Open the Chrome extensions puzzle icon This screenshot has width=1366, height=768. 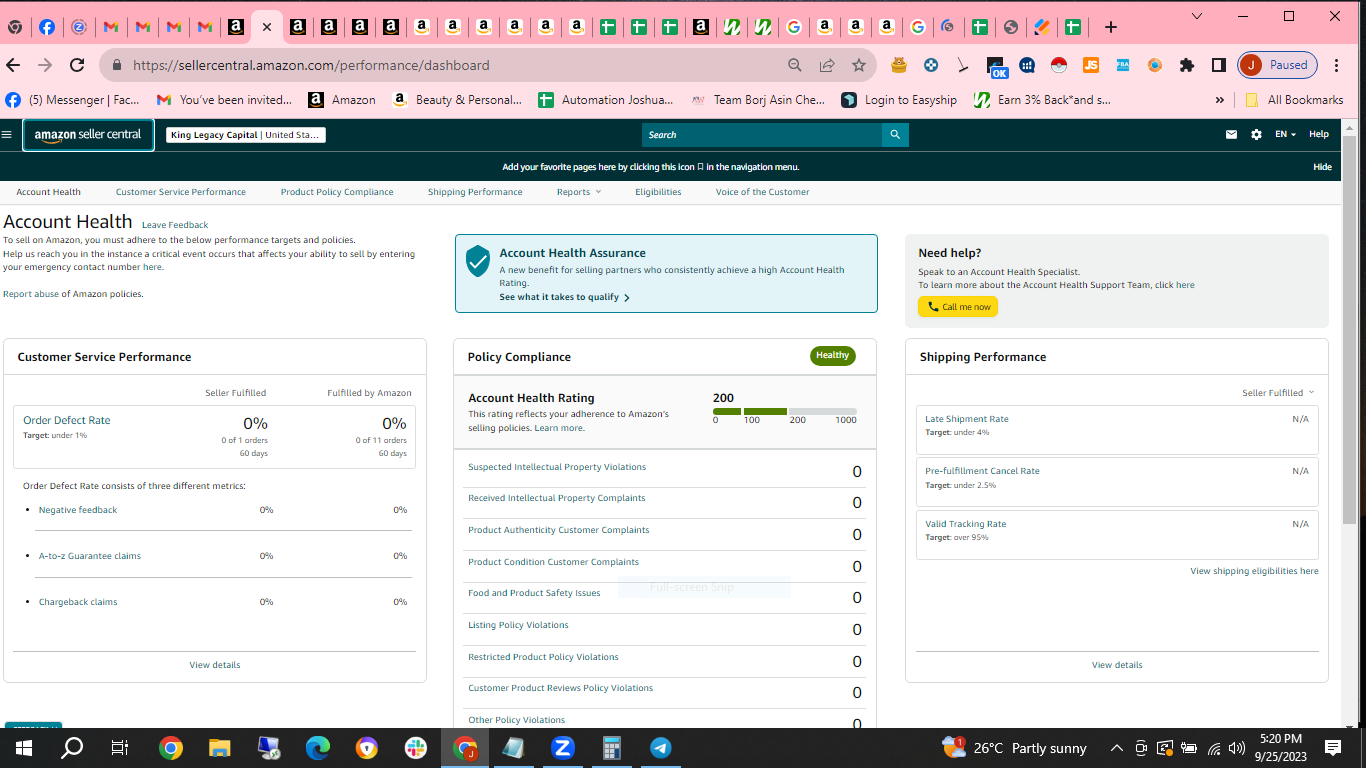pyautogui.click(x=1187, y=65)
